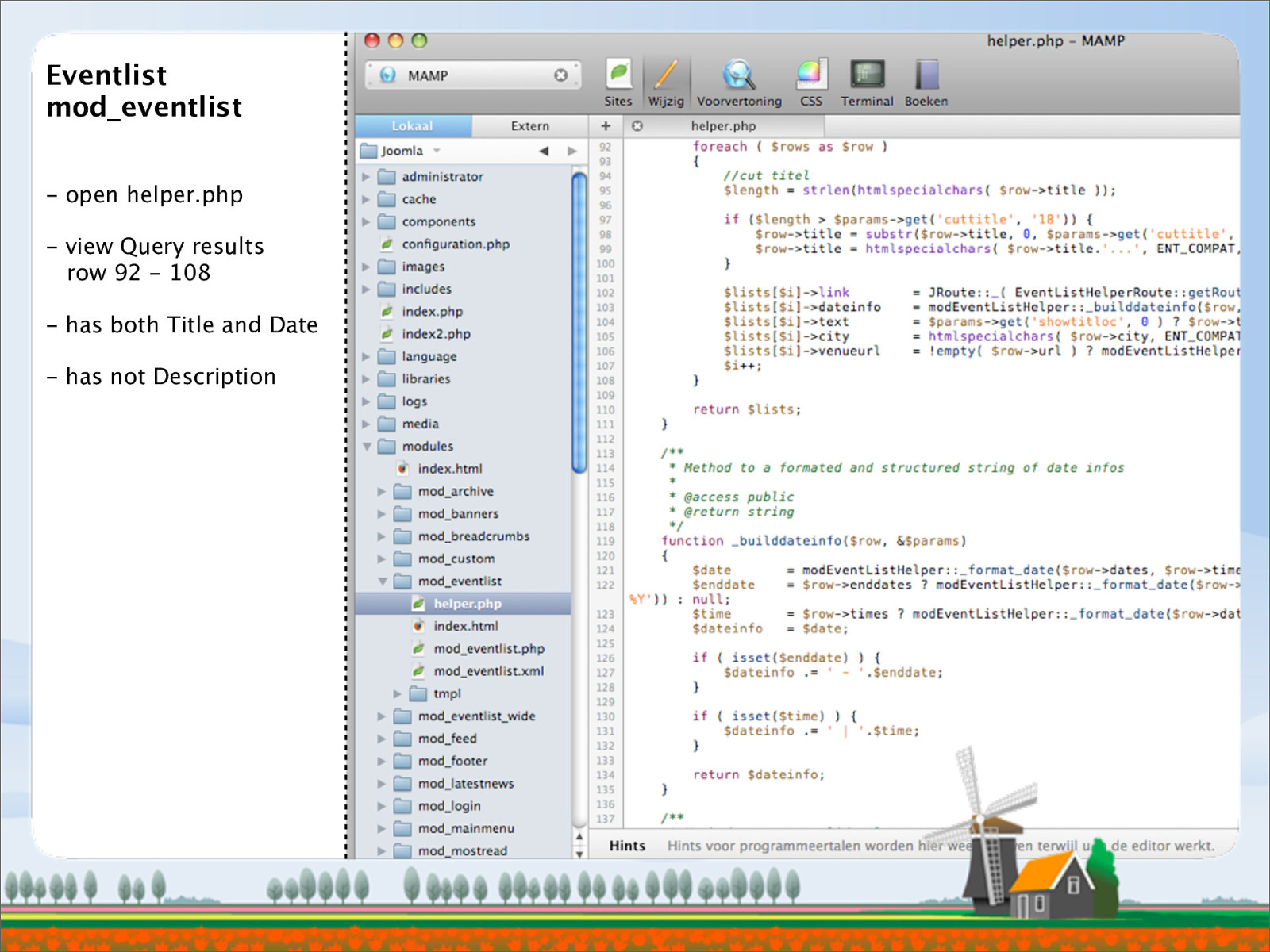The height and width of the screenshot is (952, 1270).
Task: Collapse the mod_eventlist folder
Action: 383,581
